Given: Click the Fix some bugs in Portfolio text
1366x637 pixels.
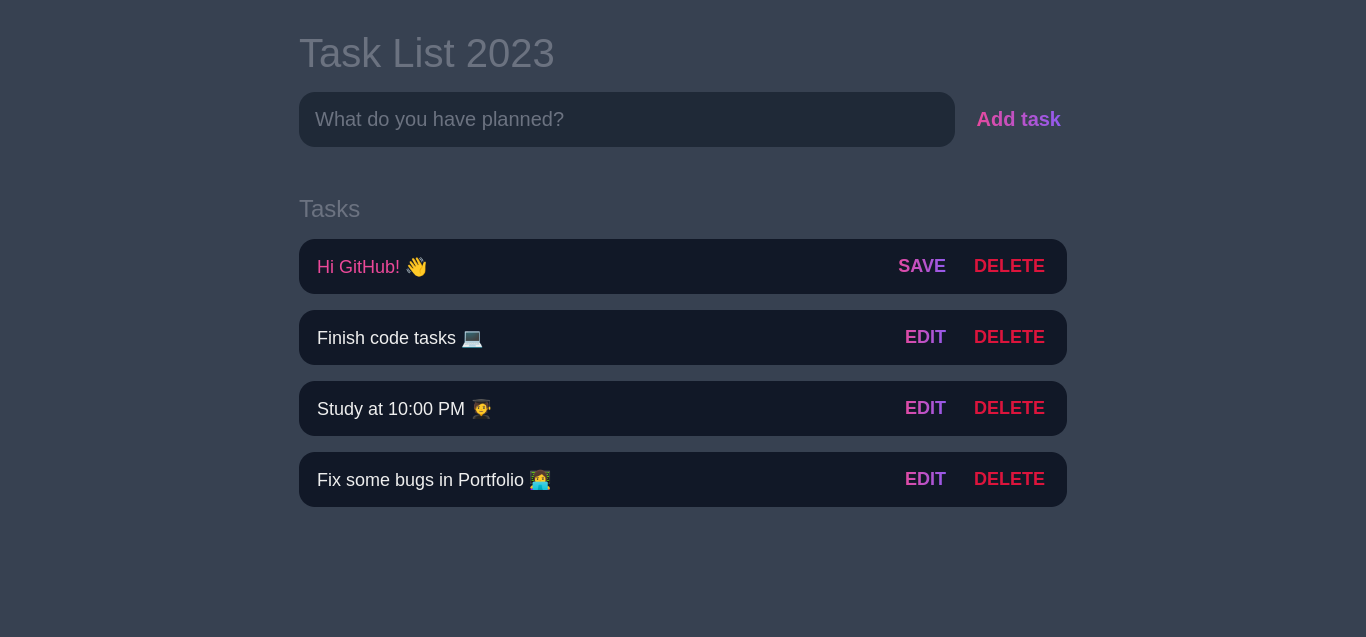Looking at the screenshot, I should point(420,480).
